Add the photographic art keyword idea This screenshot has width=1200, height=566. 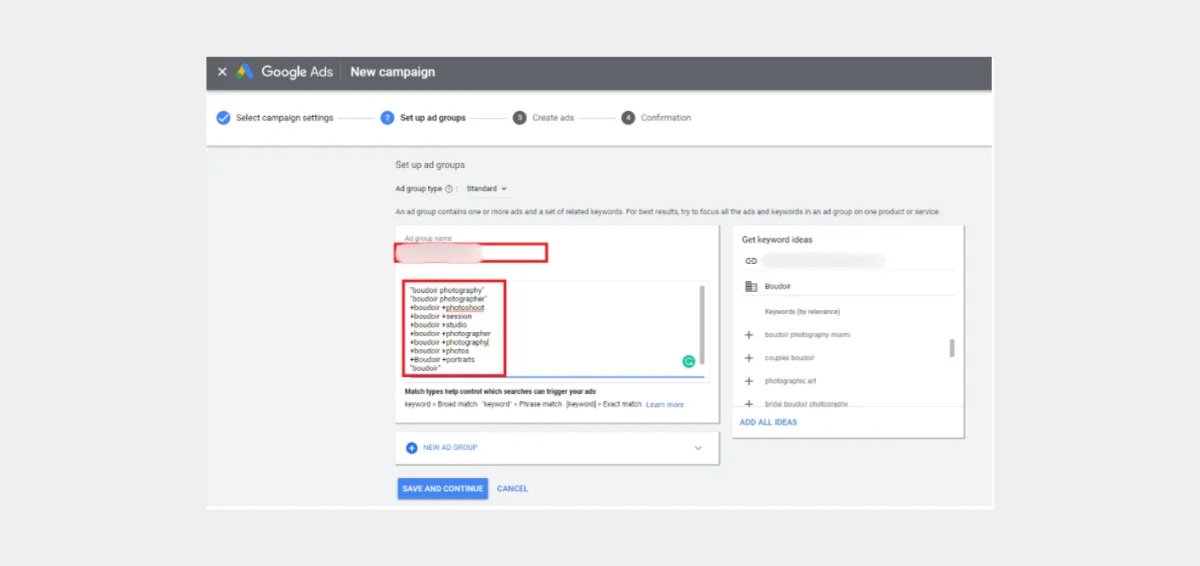point(750,381)
